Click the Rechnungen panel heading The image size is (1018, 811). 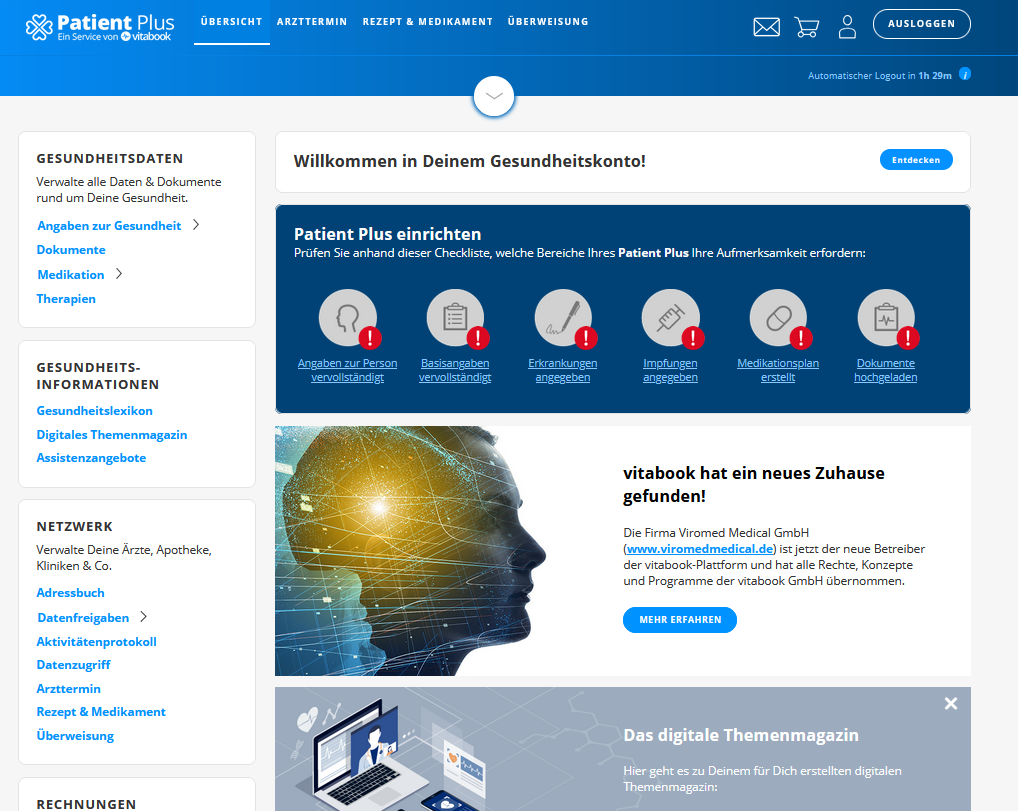[x=86, y=804]
